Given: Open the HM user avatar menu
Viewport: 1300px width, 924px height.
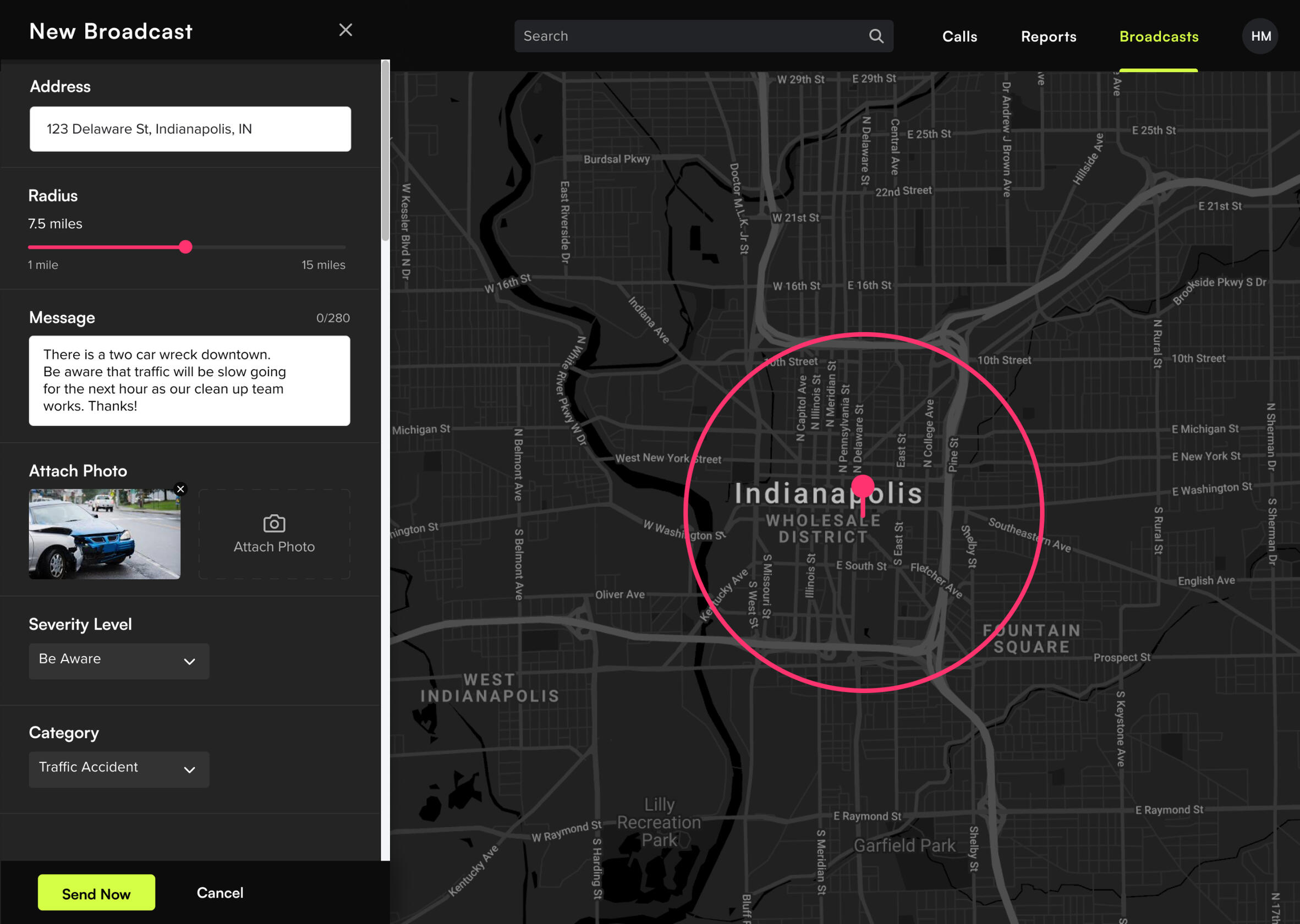Looking at the screenshot, I should click(x=1260, y=36).
